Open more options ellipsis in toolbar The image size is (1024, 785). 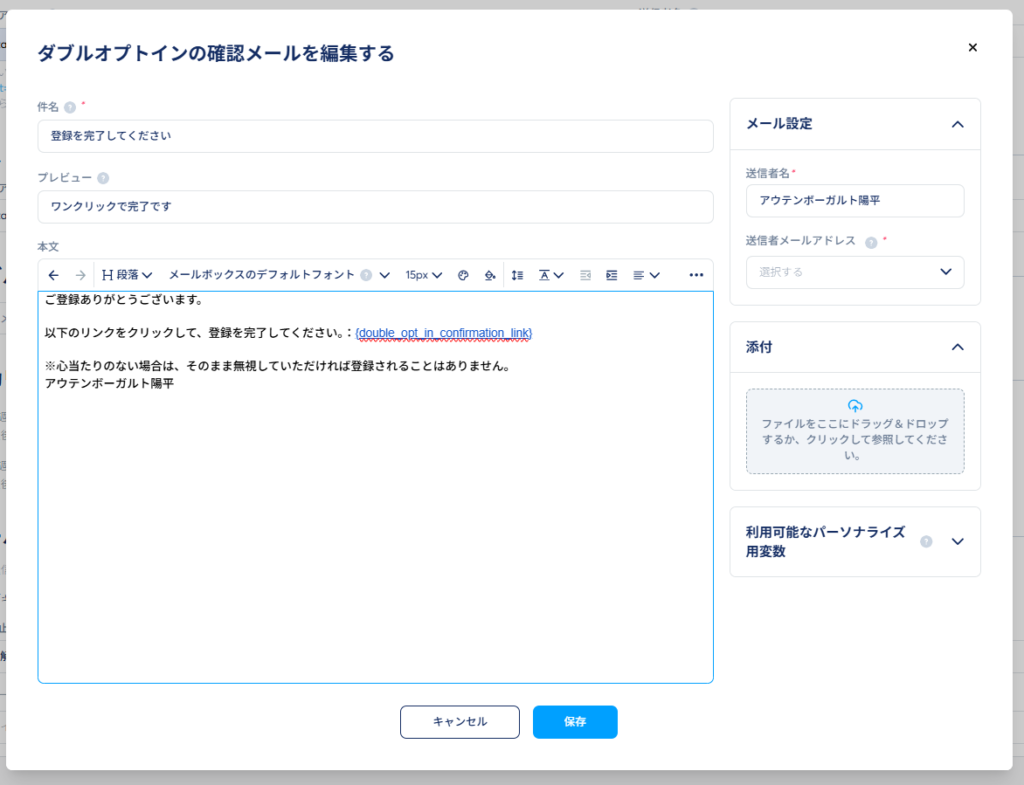pyautogui.click(x=696, y=275)
